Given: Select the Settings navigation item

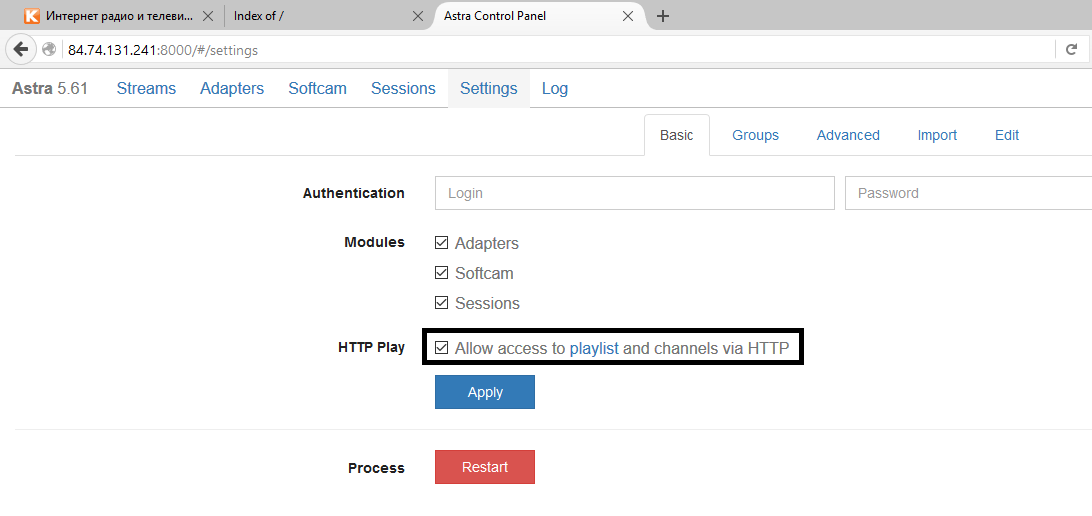Looking at the screenshot, I should pos(489,88).
